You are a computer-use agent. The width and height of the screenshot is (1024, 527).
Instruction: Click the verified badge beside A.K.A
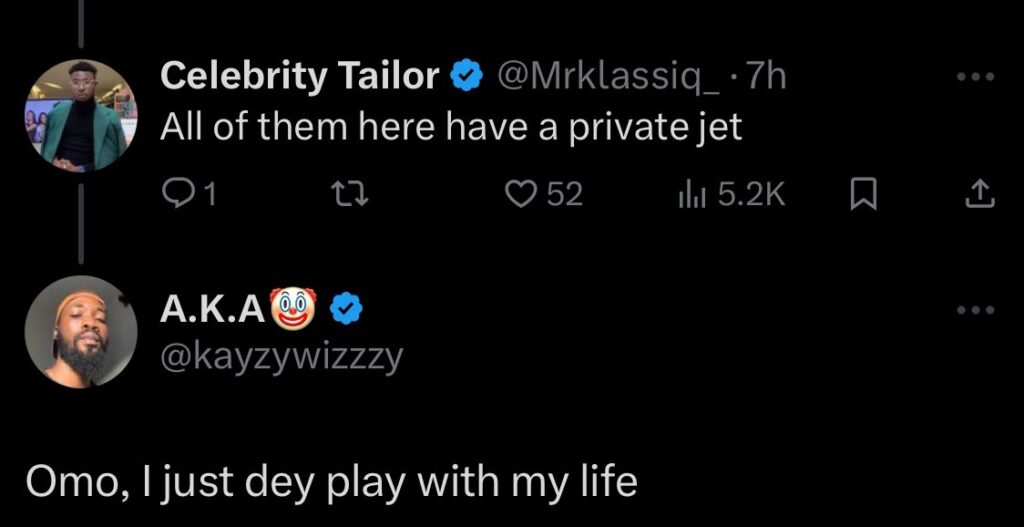pyautogui.click(x=345, y=311)
